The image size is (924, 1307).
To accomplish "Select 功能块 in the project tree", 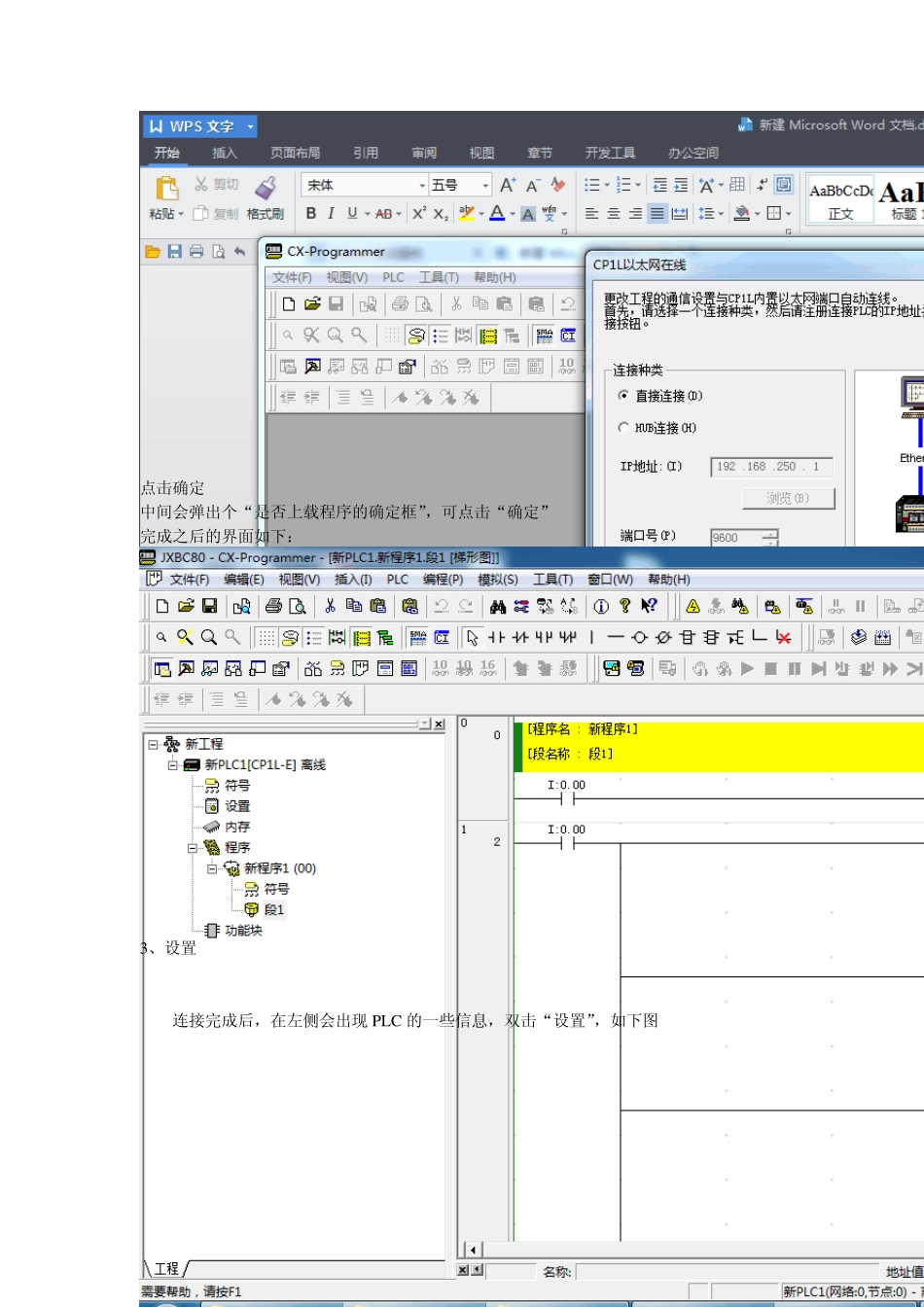I will (243, 930).
